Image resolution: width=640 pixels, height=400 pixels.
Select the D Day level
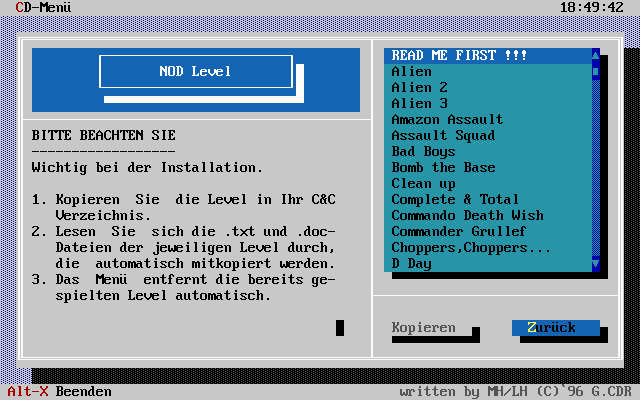click(x=412, y=264)
